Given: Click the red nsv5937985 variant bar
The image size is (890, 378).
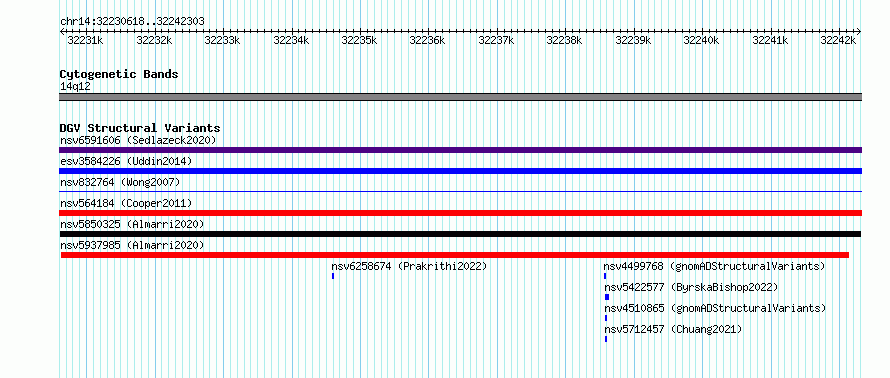Looking at the screenshot, I should click(455, 255).
